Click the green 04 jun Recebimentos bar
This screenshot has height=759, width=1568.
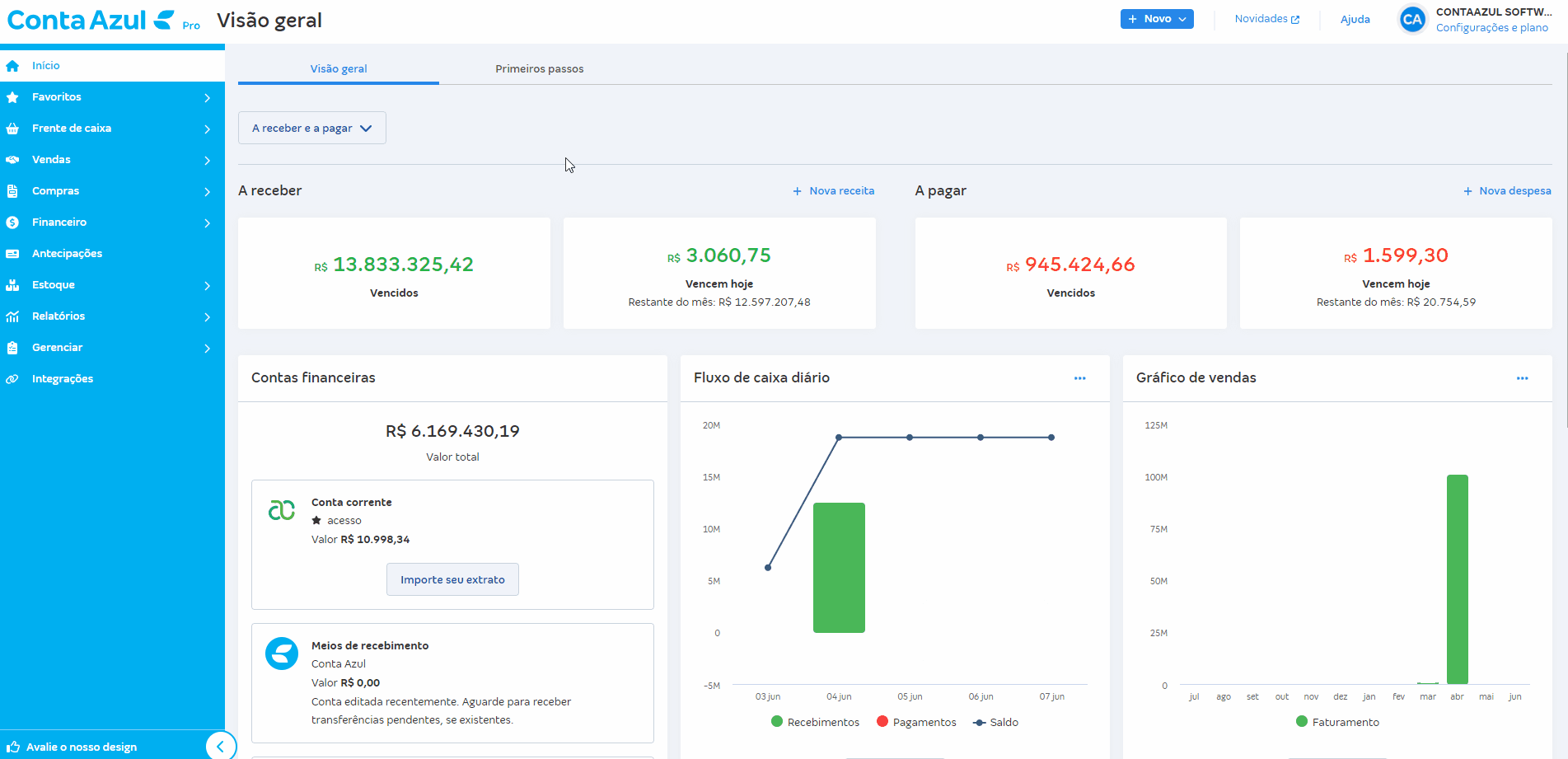pos(839,568)
